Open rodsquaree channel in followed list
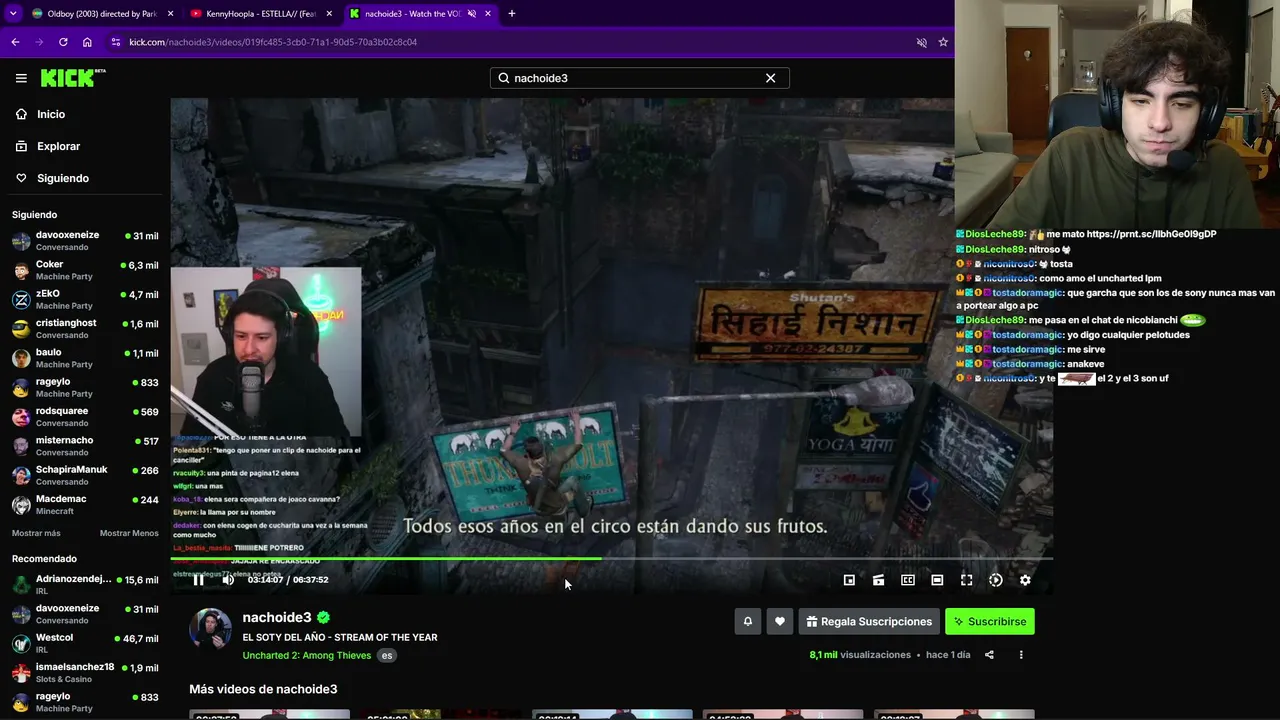This screenshot has height=720, width=1280. 85,417
